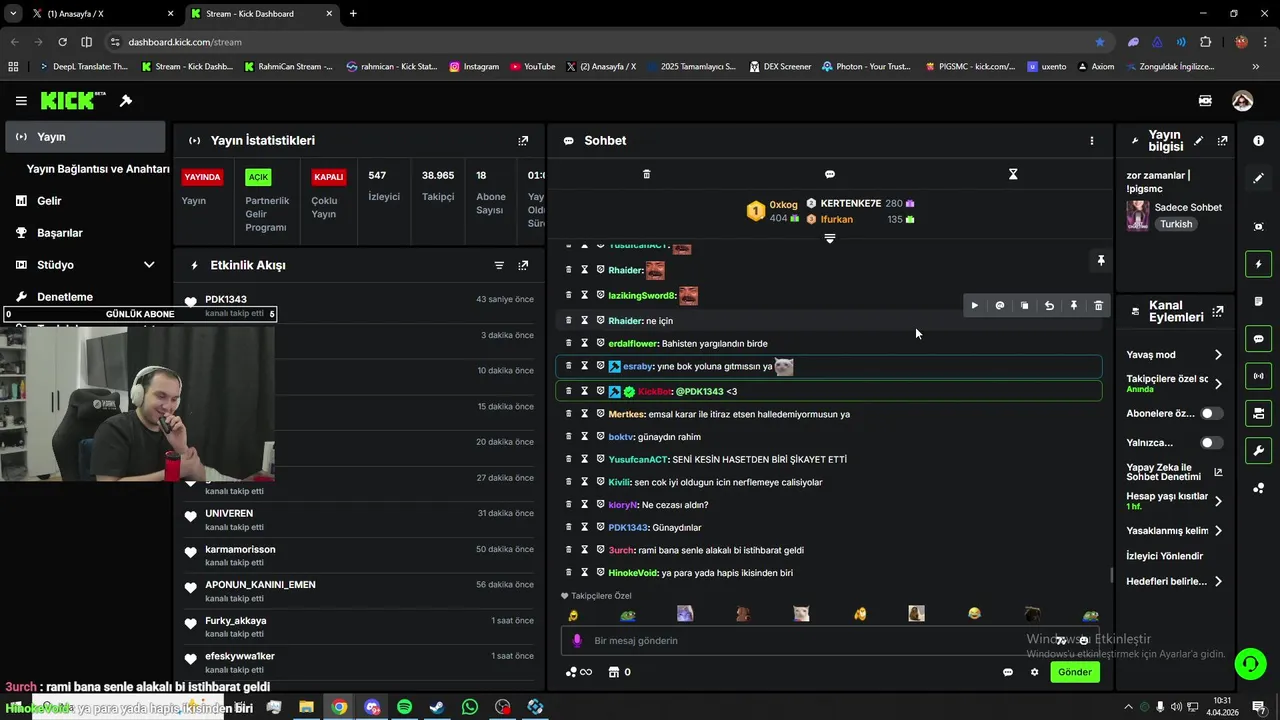Open Yayın Bağlantısı ve Anahtarı page
The height and width of the screenshot is (720, 1280).
pos(97,169)
